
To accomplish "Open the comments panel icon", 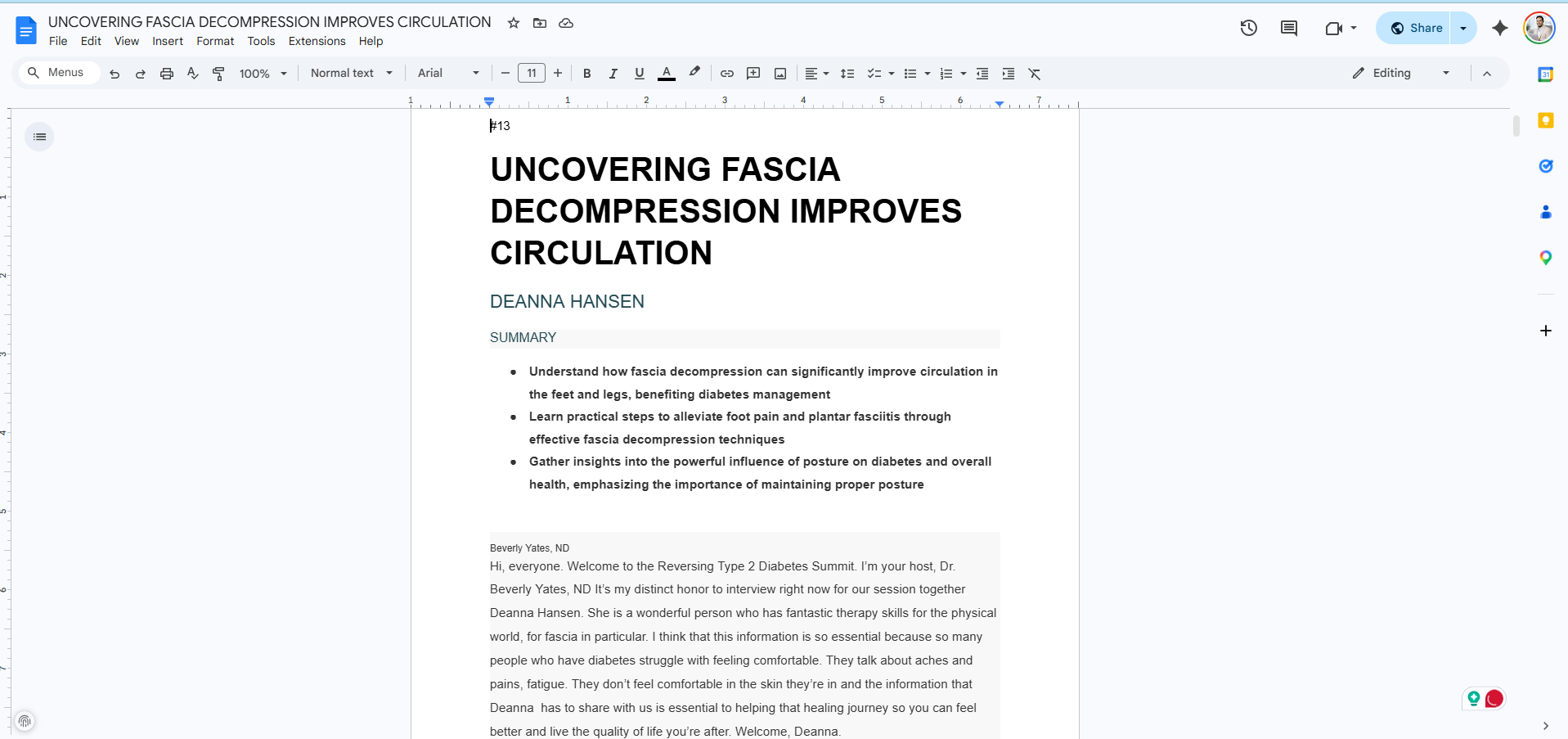I will coord(1289,28).
